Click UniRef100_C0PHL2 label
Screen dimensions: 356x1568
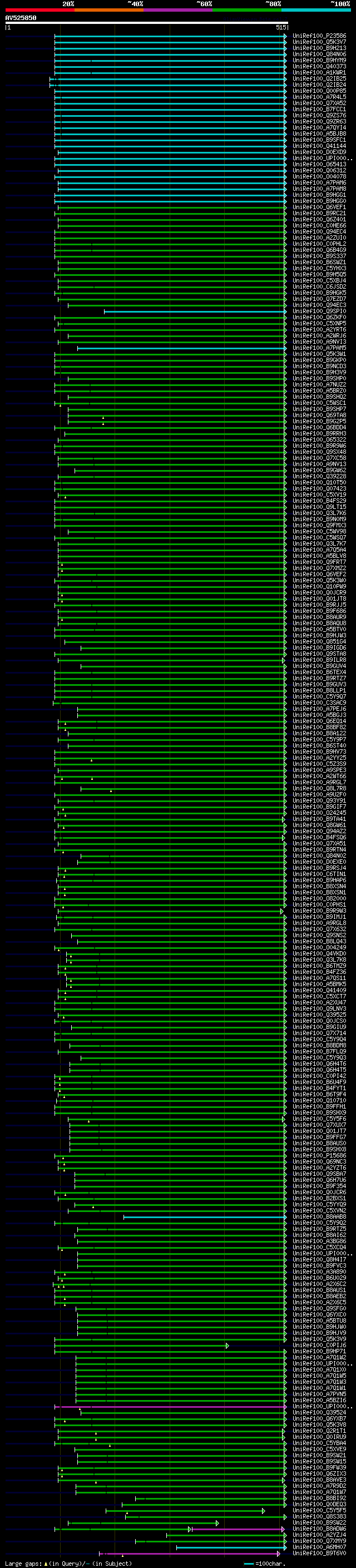click(319, 244)
